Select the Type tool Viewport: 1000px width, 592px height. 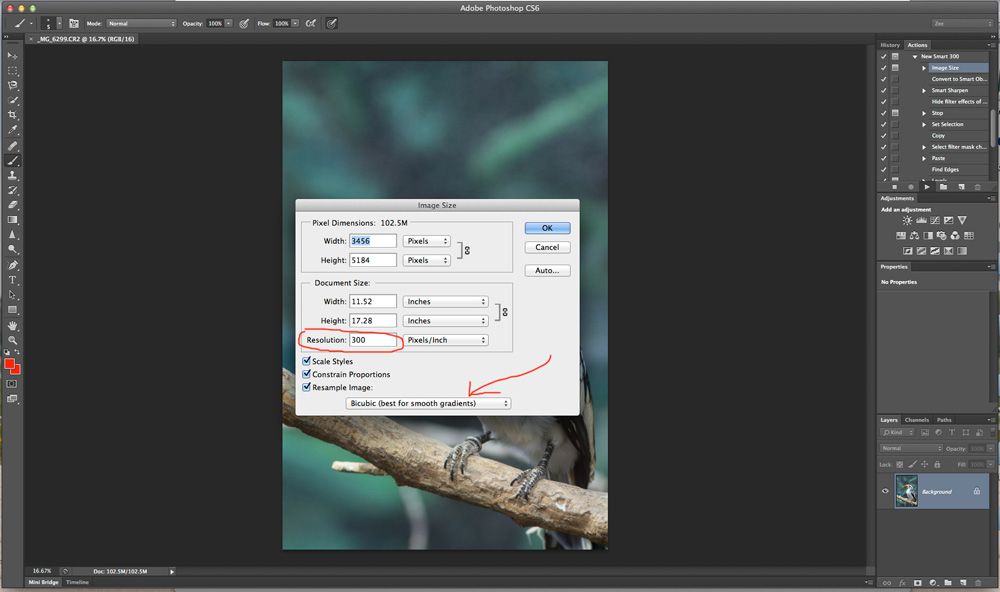(13, 280)
